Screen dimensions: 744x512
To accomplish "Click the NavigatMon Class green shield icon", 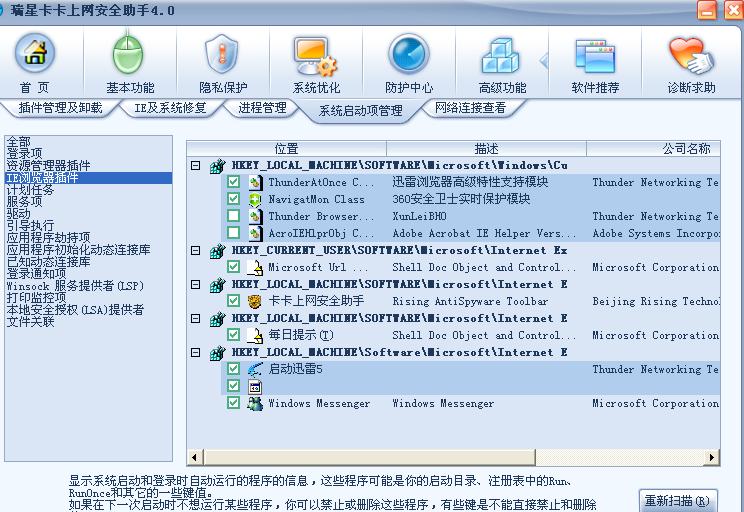I will [255, 199].
